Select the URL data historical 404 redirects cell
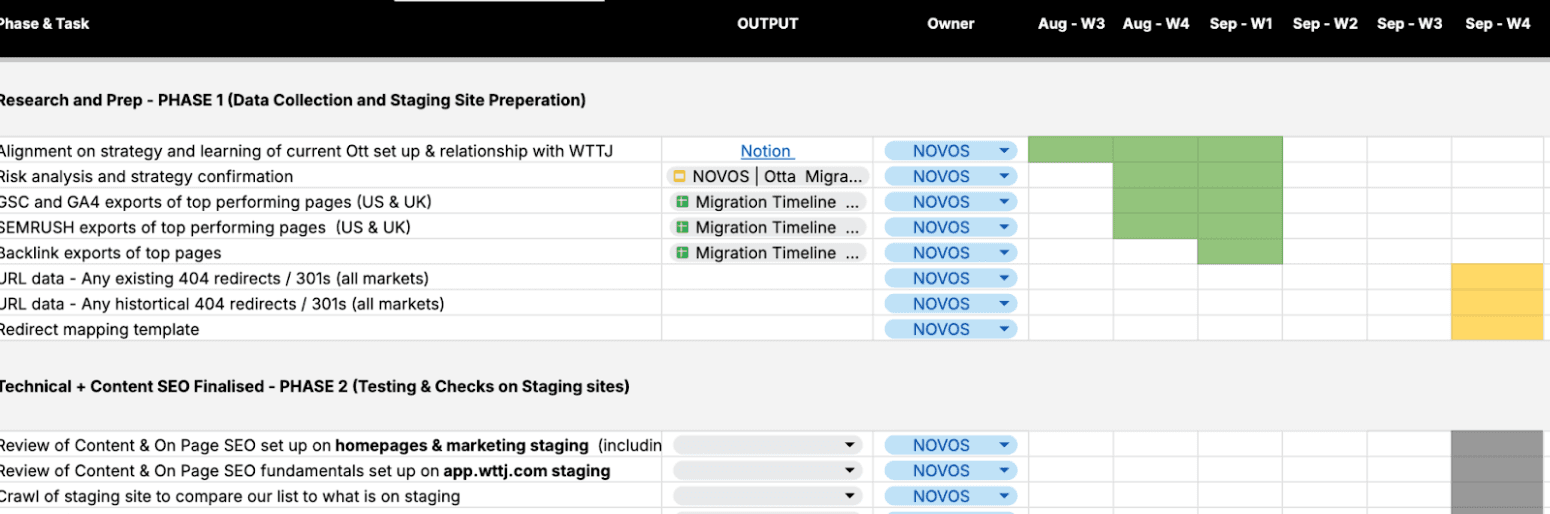The image size is (1550, 514). click(x=330, y=304)
